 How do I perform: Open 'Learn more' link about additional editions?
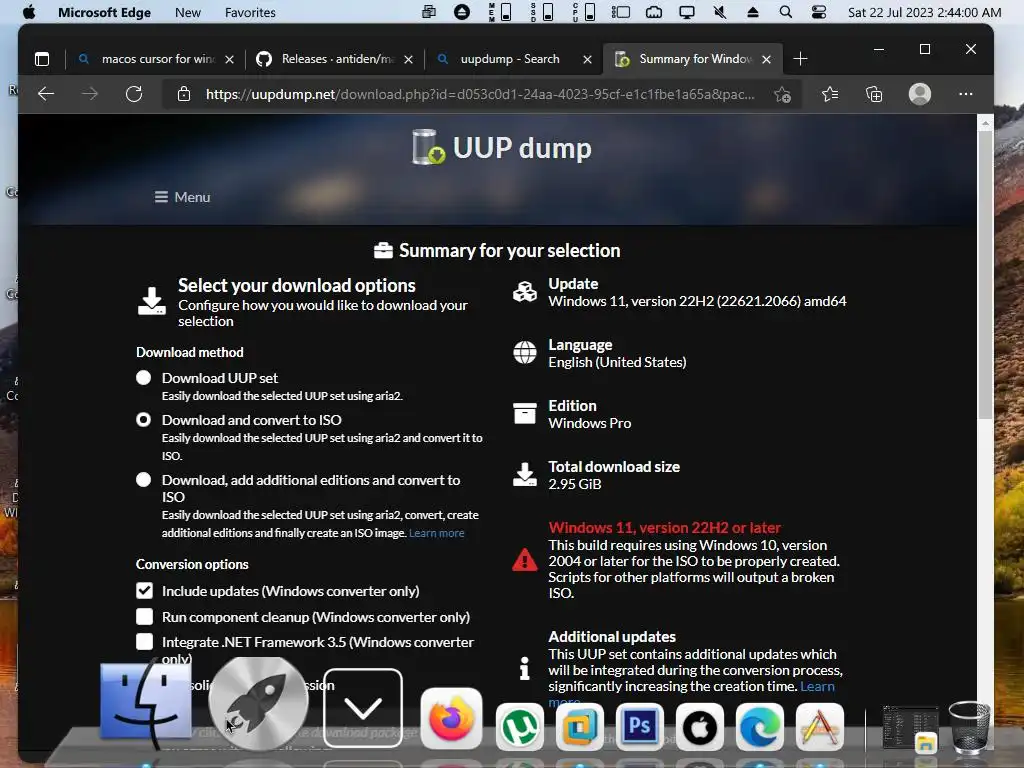436,533
